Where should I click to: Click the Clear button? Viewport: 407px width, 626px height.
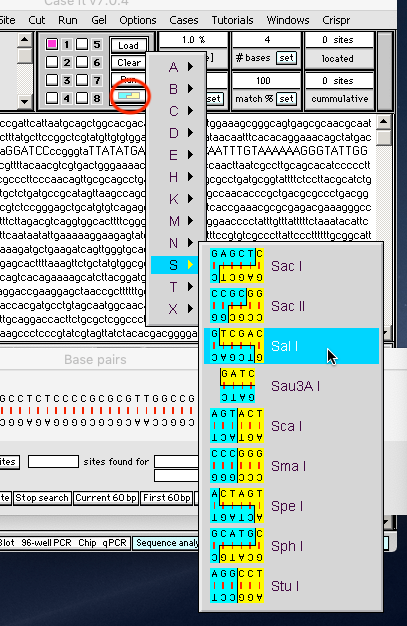[x=128, y=63]
